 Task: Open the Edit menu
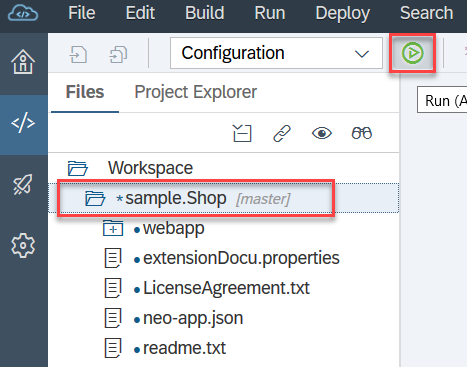click(x=140, y=13)
